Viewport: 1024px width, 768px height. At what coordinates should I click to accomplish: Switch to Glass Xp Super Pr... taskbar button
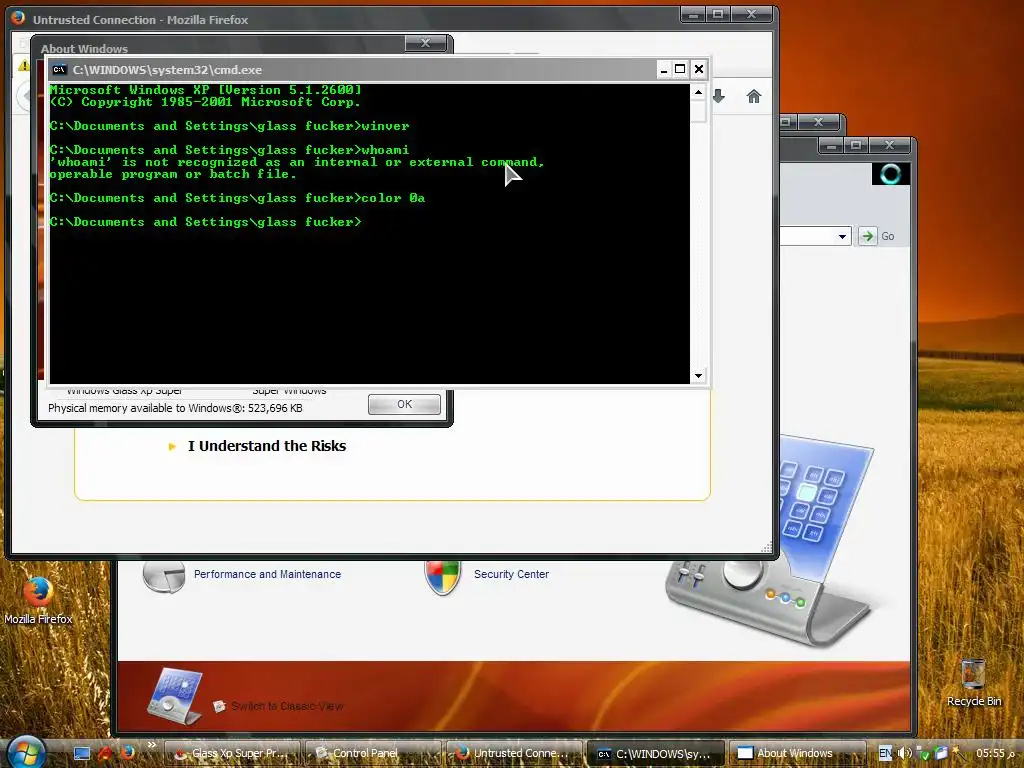(232, 753)
